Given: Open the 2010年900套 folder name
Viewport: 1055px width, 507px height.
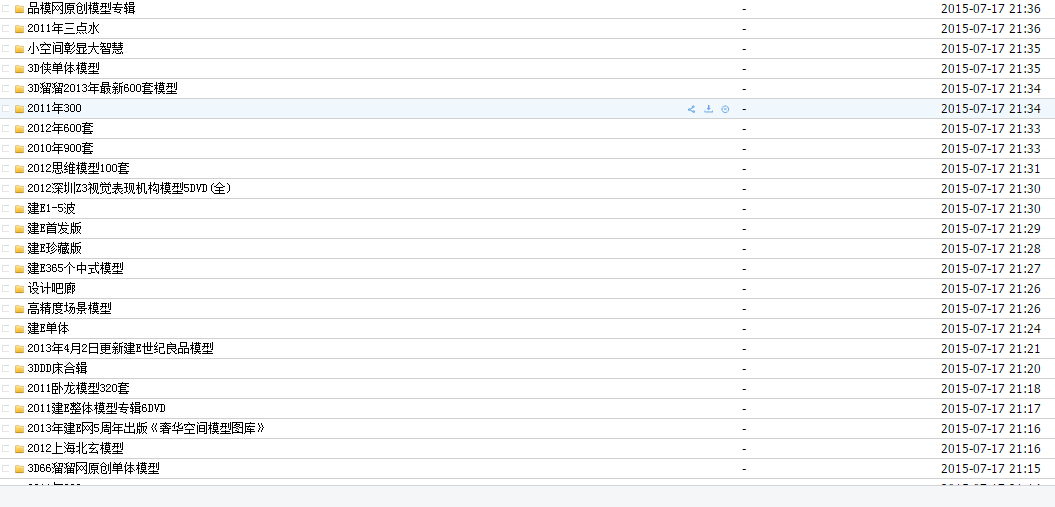Looking at the screenshot, I should tap(61, 149).
